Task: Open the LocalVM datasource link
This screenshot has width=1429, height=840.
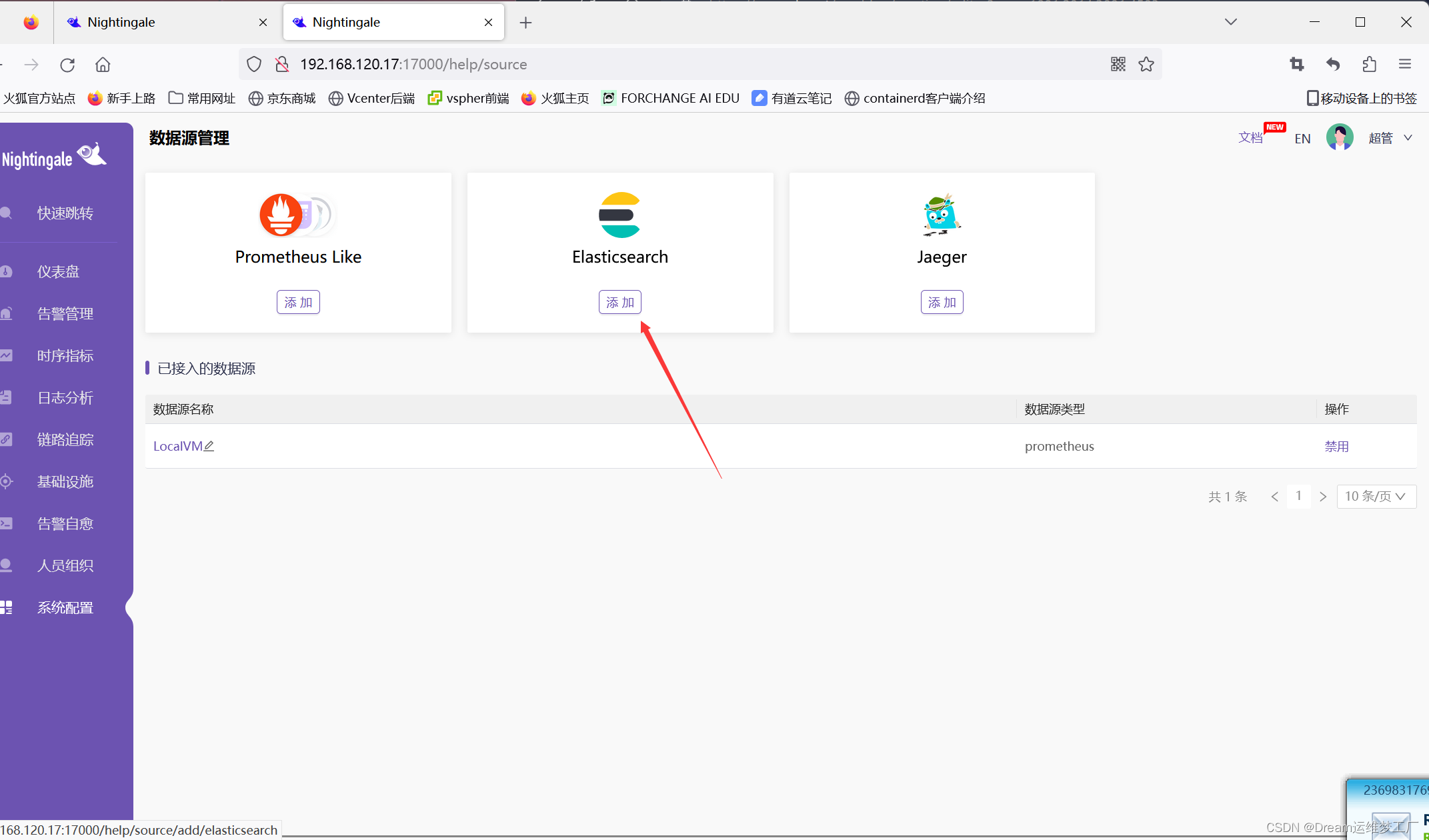Action: [177, 446]
